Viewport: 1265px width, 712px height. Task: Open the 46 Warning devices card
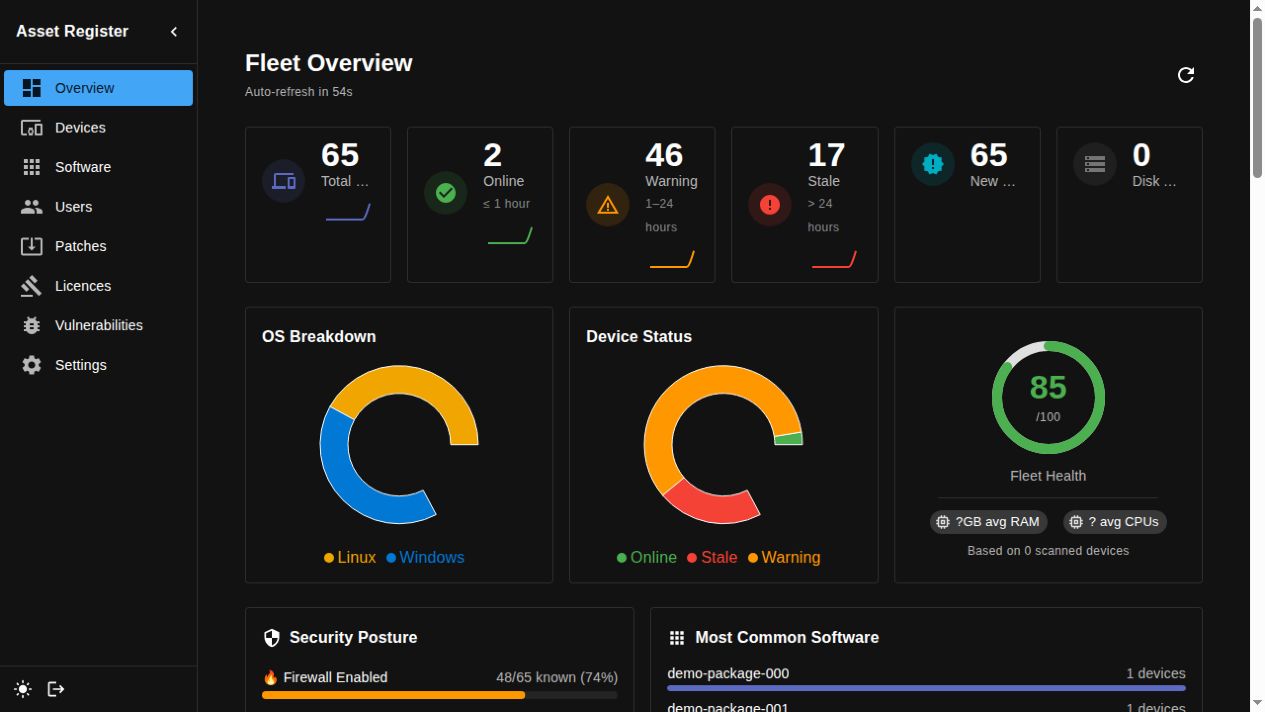pos(642,205)
